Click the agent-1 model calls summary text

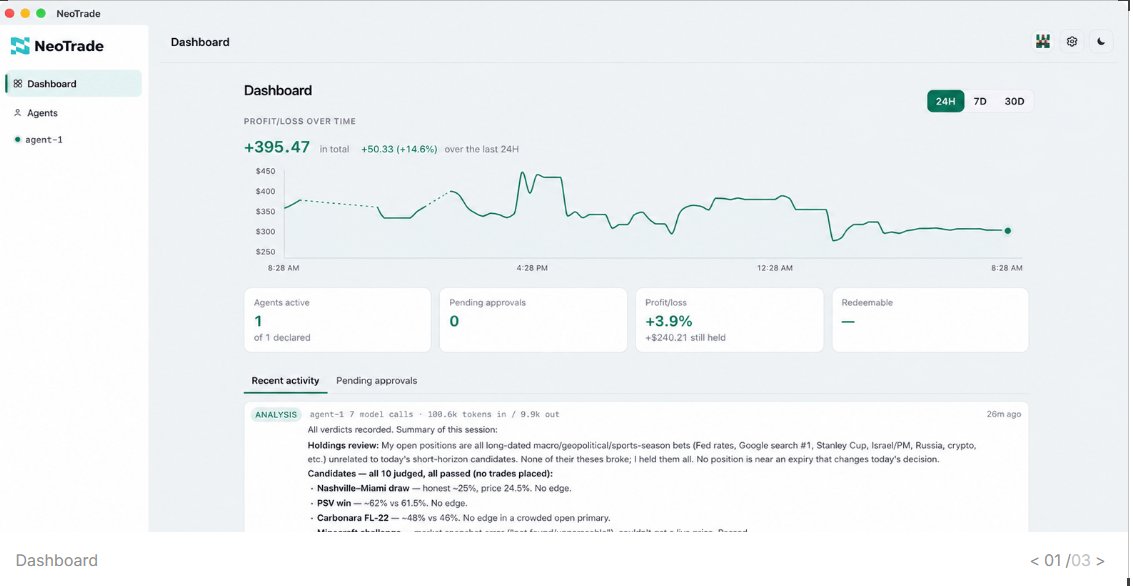434,415
